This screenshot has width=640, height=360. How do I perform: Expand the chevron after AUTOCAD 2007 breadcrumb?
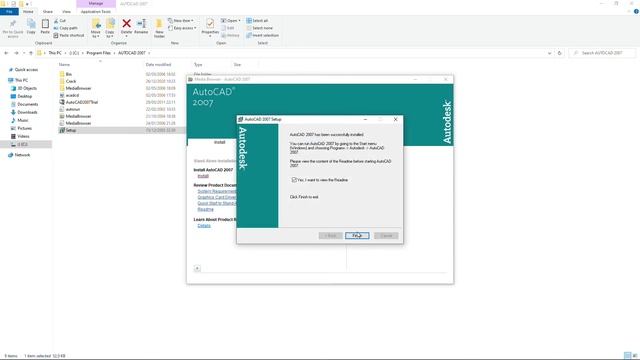coord(149,53)
